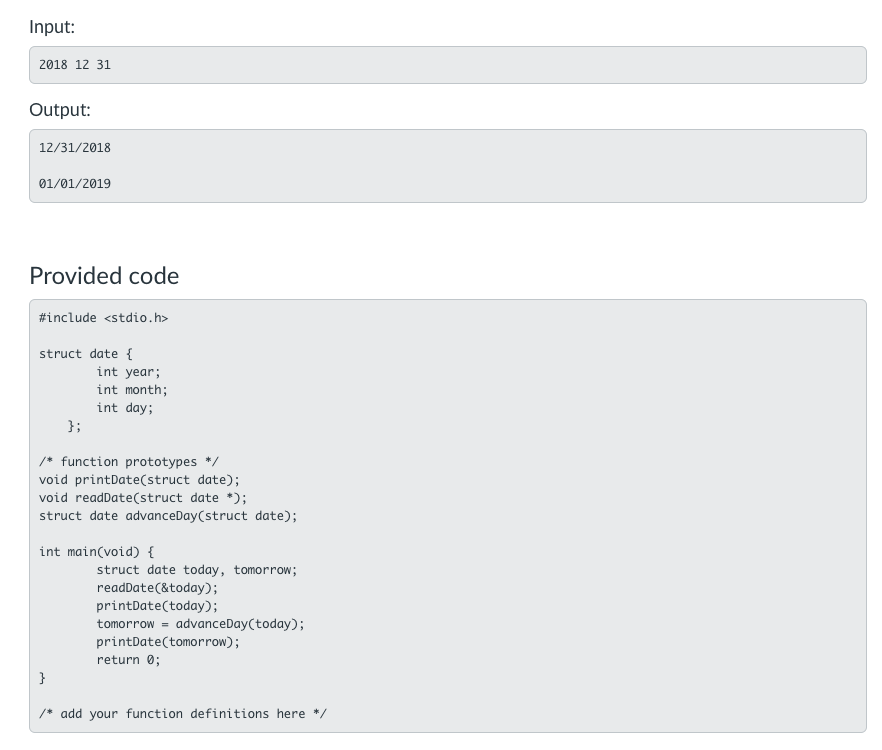
Task: Click the function prototypes comment
Action: [x=128, y=462]
